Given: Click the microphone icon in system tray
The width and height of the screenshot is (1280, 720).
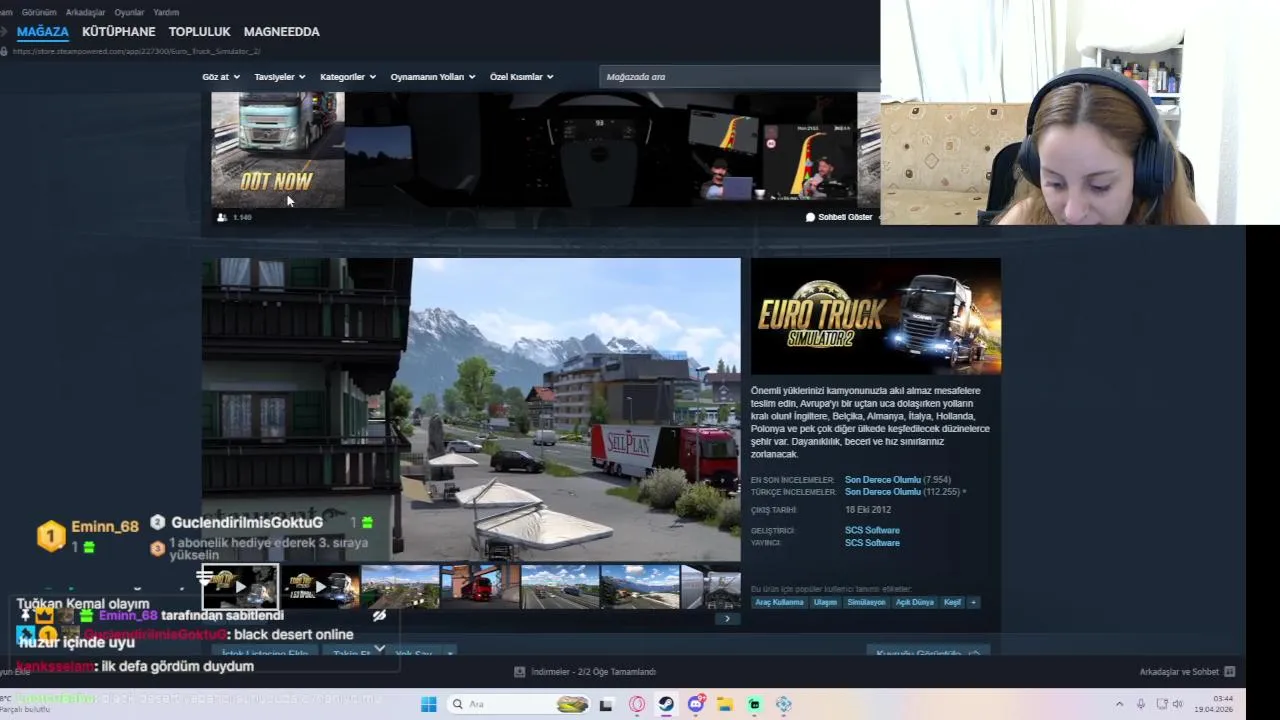Looking at the screenshot, I should pyautogui.click(x=1141, y=704).
